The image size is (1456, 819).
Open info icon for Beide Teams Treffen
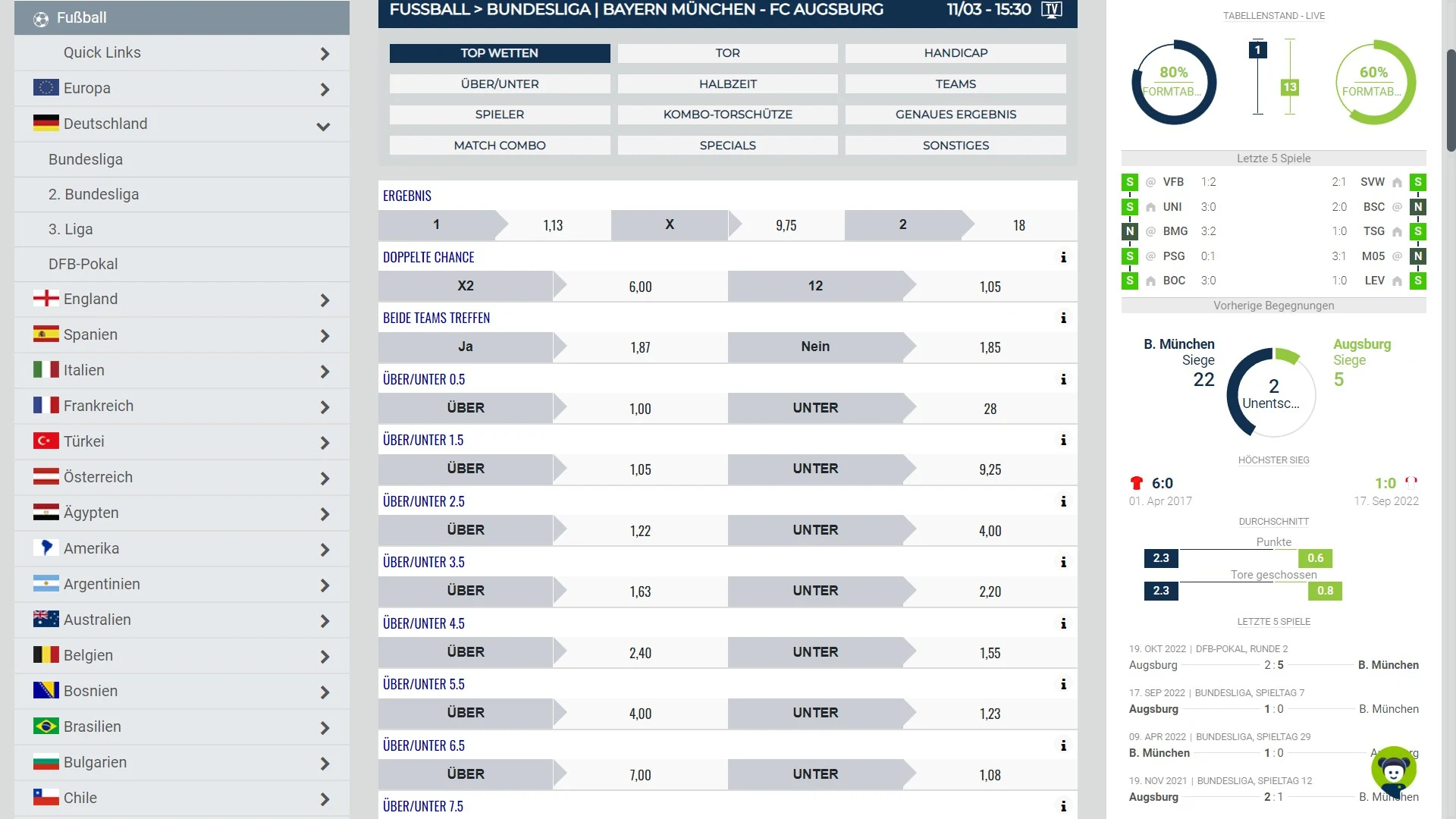pyautogui.click(x=1063, y=318)
